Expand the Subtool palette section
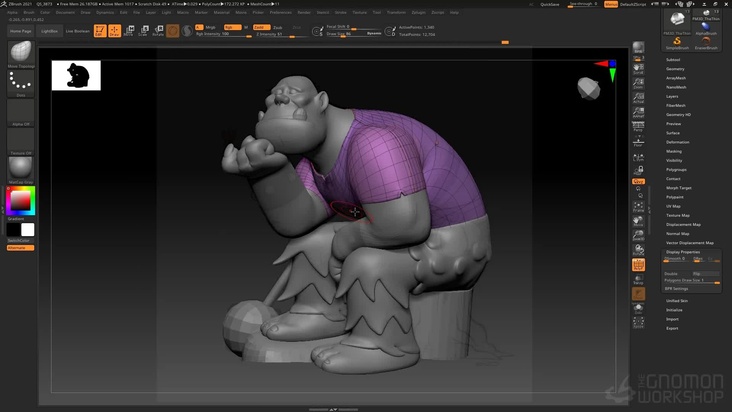Image resolution: width=732 pixels, height=412 pixels. click(x=673, y=60)
